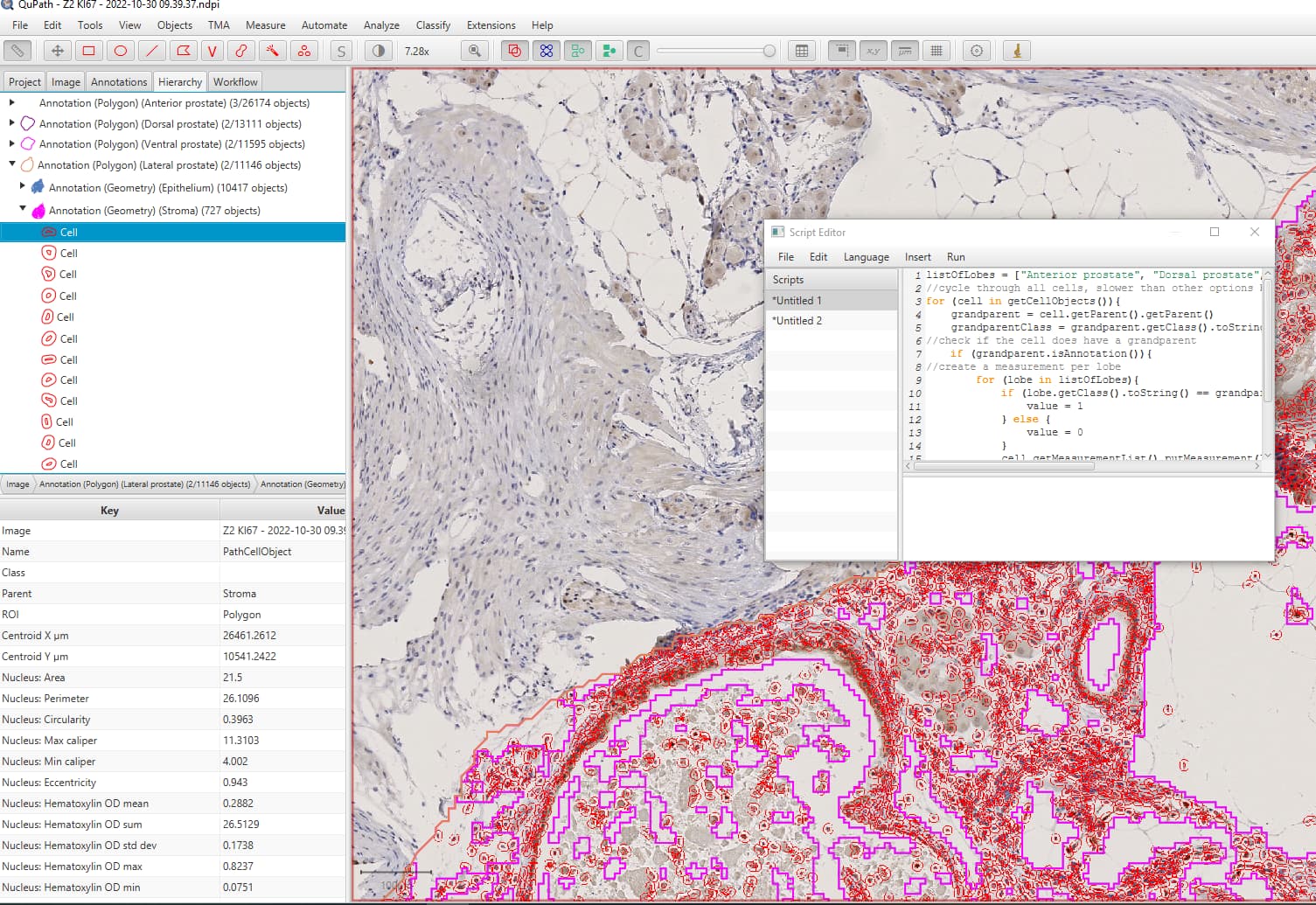Viewport: 1316px width, 905px height.
Task: Open the Brightness/Contrast dialog
Action: click(376, 51)
